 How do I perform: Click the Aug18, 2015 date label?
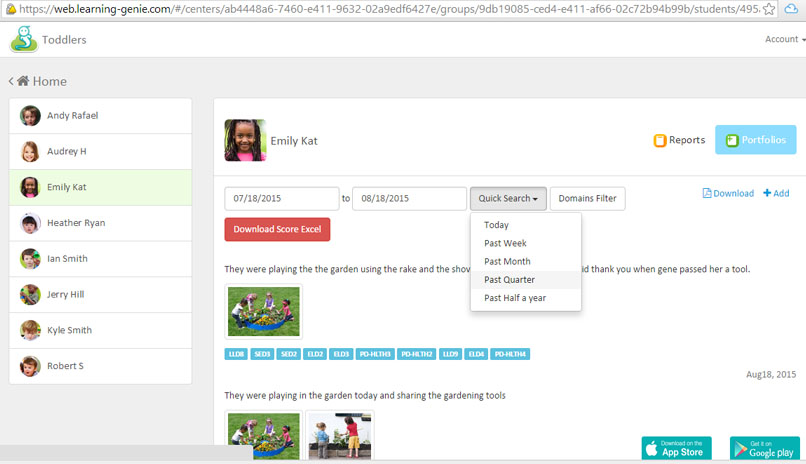tap(771, 375)
